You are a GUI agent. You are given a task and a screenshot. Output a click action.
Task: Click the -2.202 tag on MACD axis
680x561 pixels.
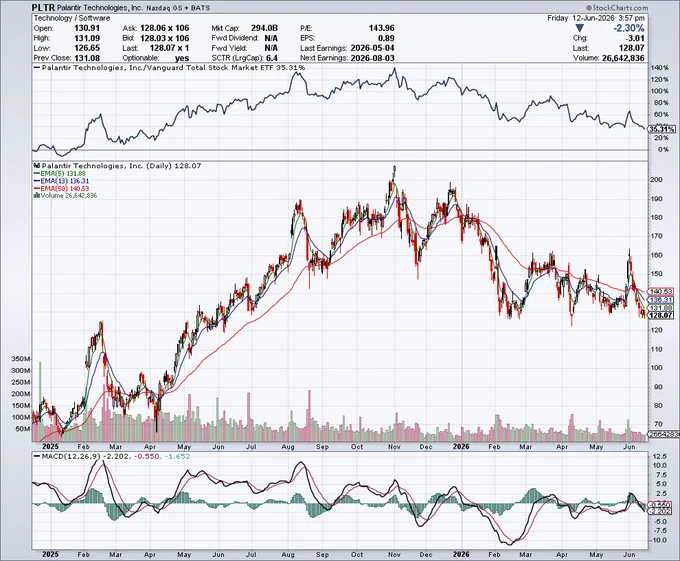661,512
